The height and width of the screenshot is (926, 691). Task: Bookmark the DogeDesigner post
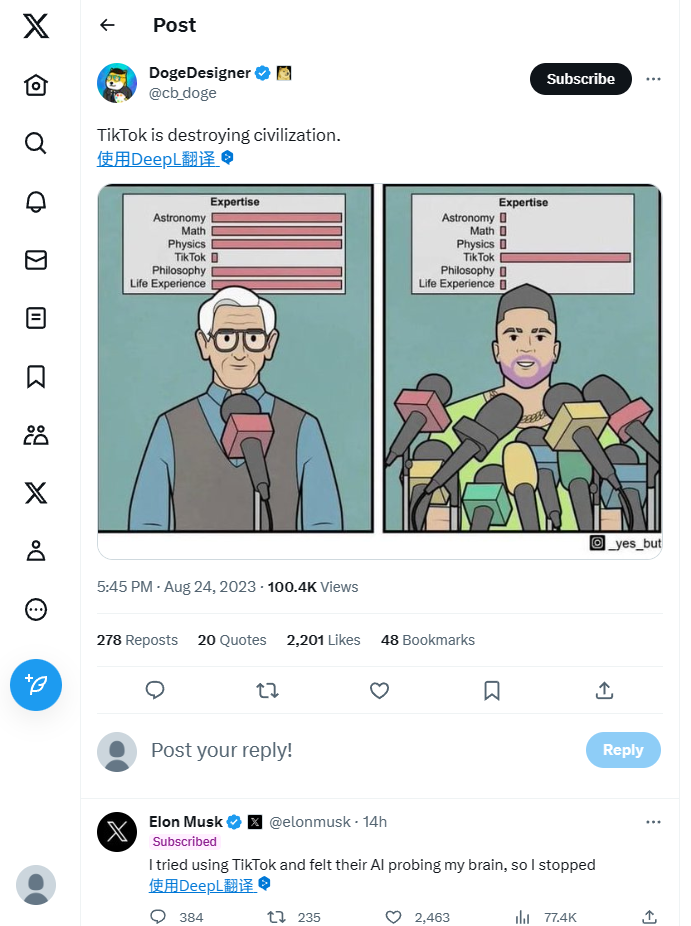pyautogui.click(x=492, y=690)
